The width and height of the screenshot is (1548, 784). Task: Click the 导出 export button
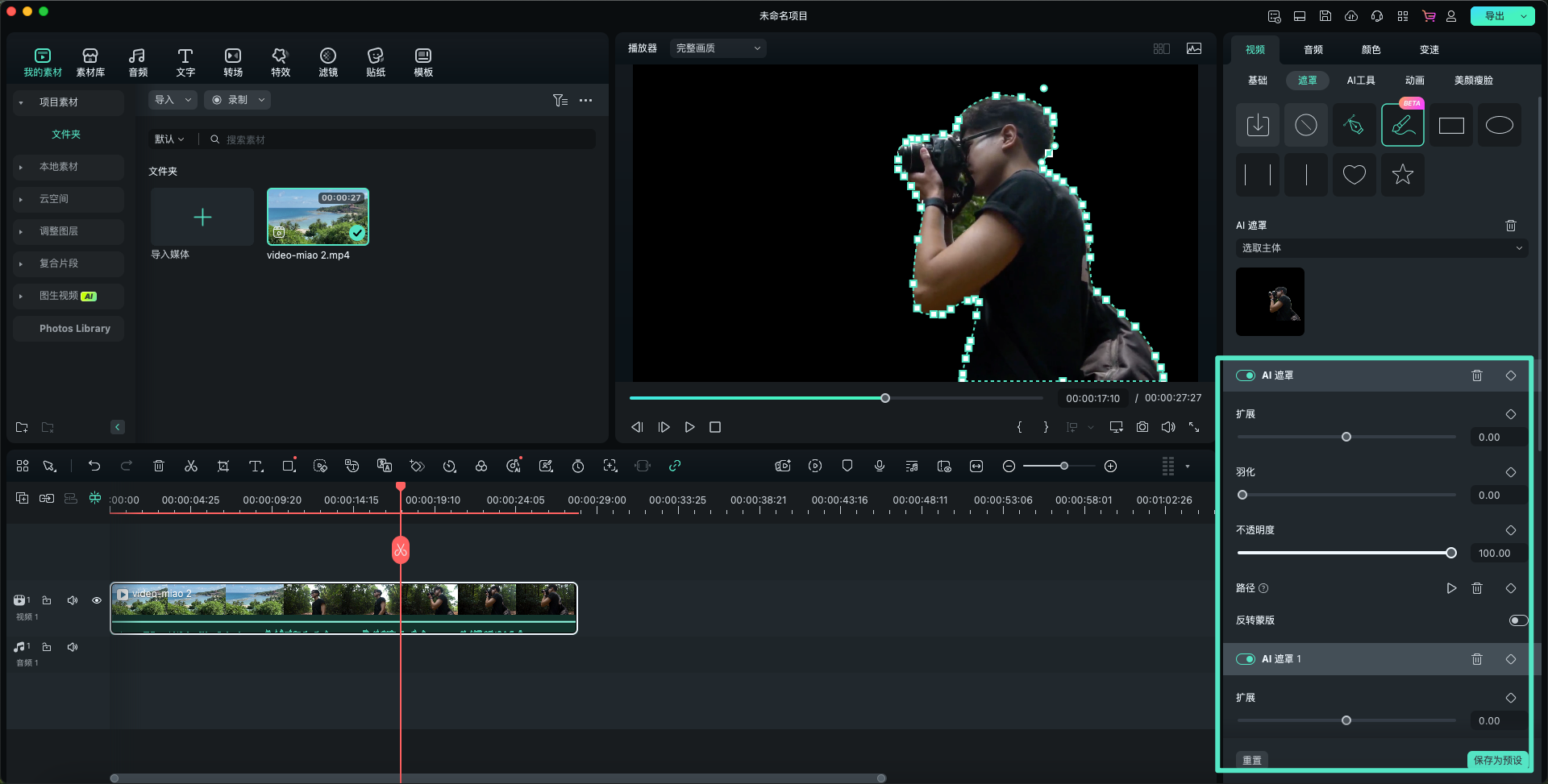pos(1494,16)
